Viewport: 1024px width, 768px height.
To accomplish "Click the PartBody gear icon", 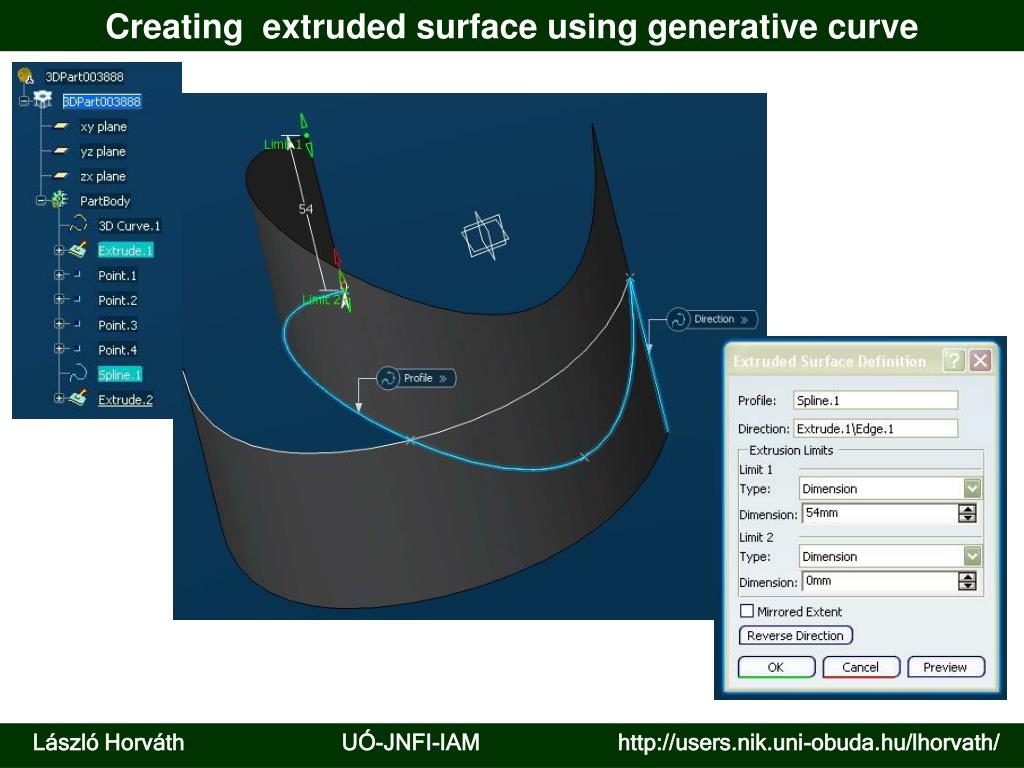I will coord(59,199).
